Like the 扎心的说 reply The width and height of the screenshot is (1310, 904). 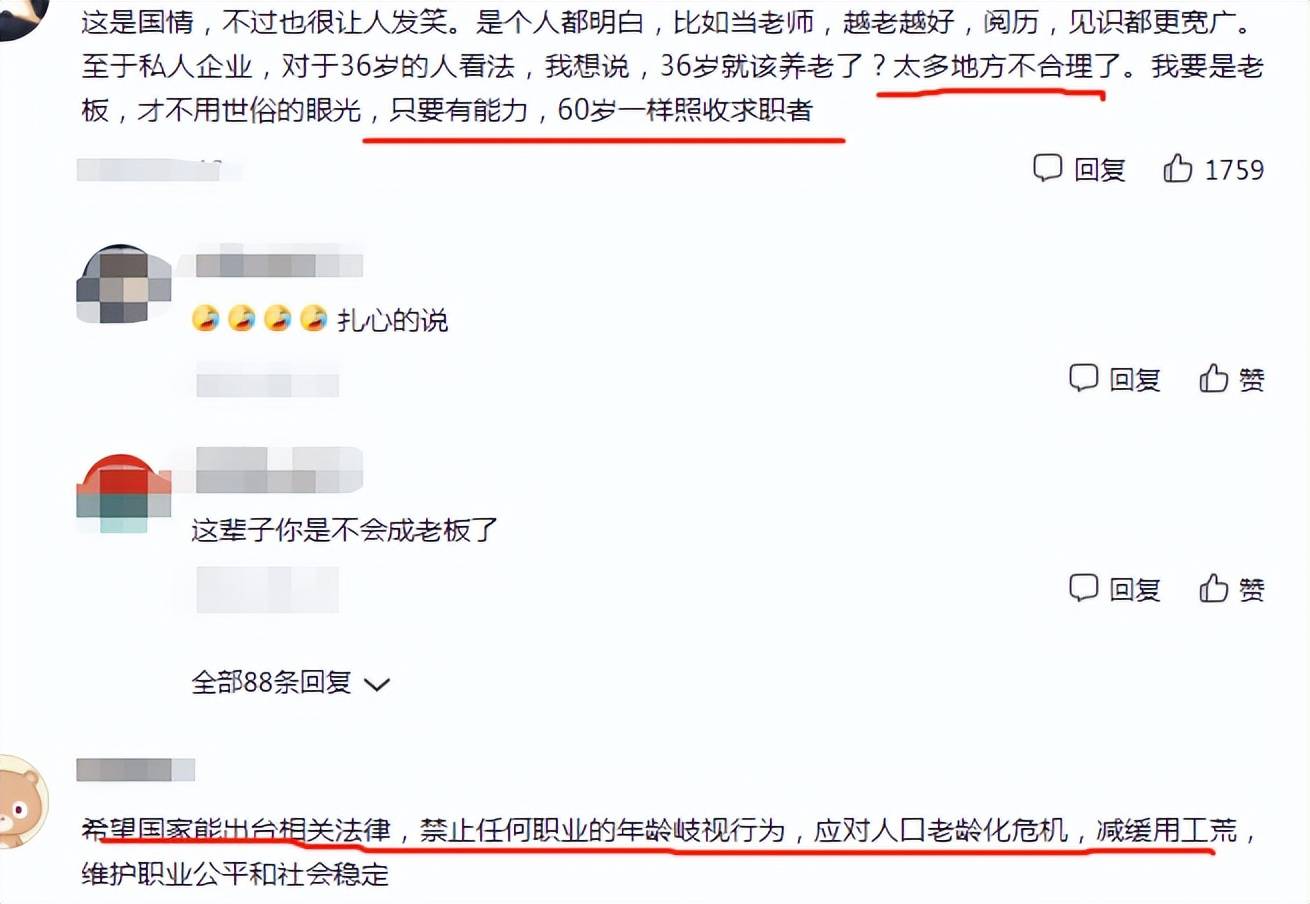1214,378
